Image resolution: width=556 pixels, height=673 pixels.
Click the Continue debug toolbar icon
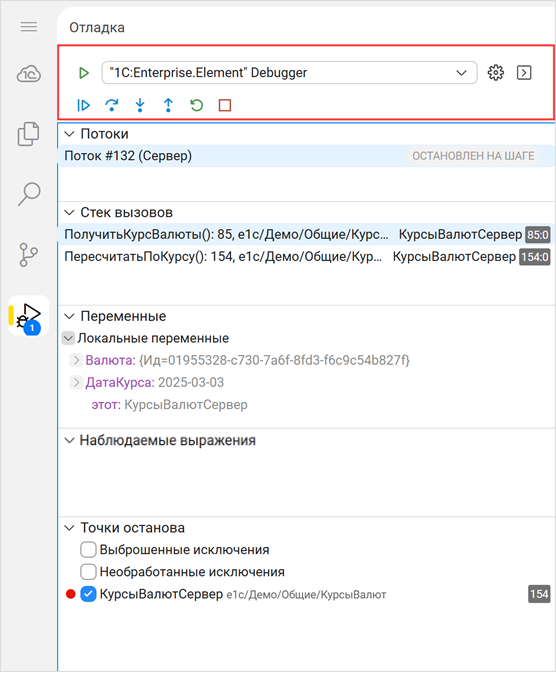83,105
